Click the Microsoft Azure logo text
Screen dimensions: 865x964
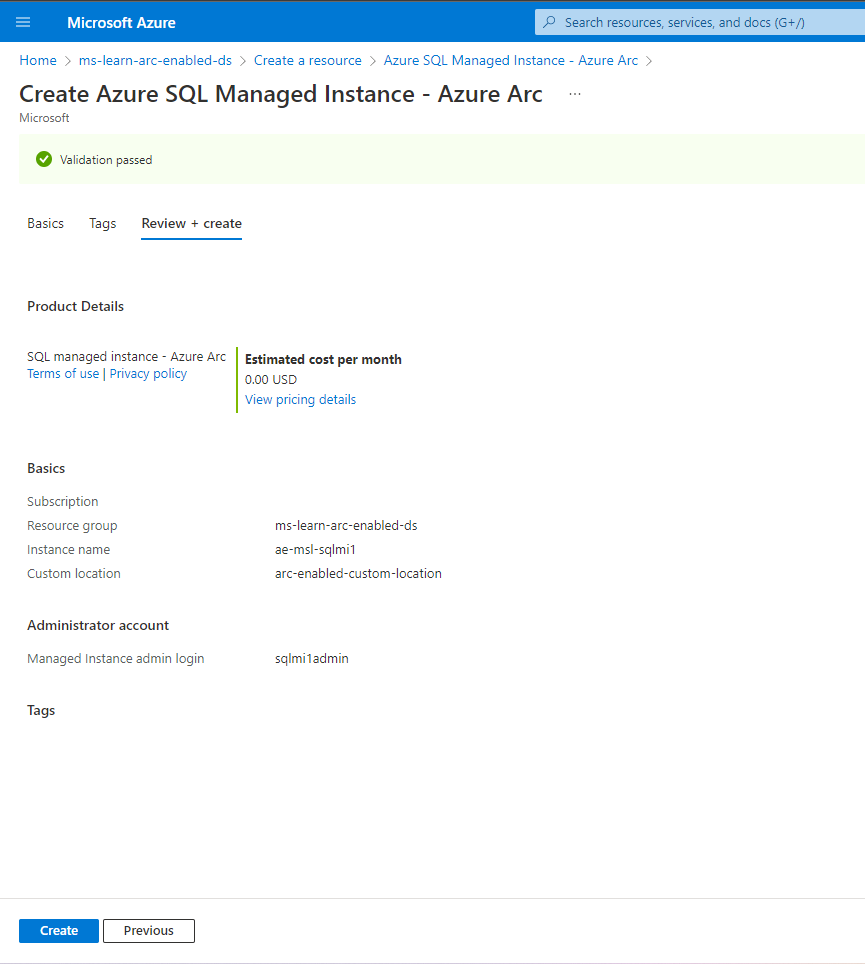(x=121, y=23)
